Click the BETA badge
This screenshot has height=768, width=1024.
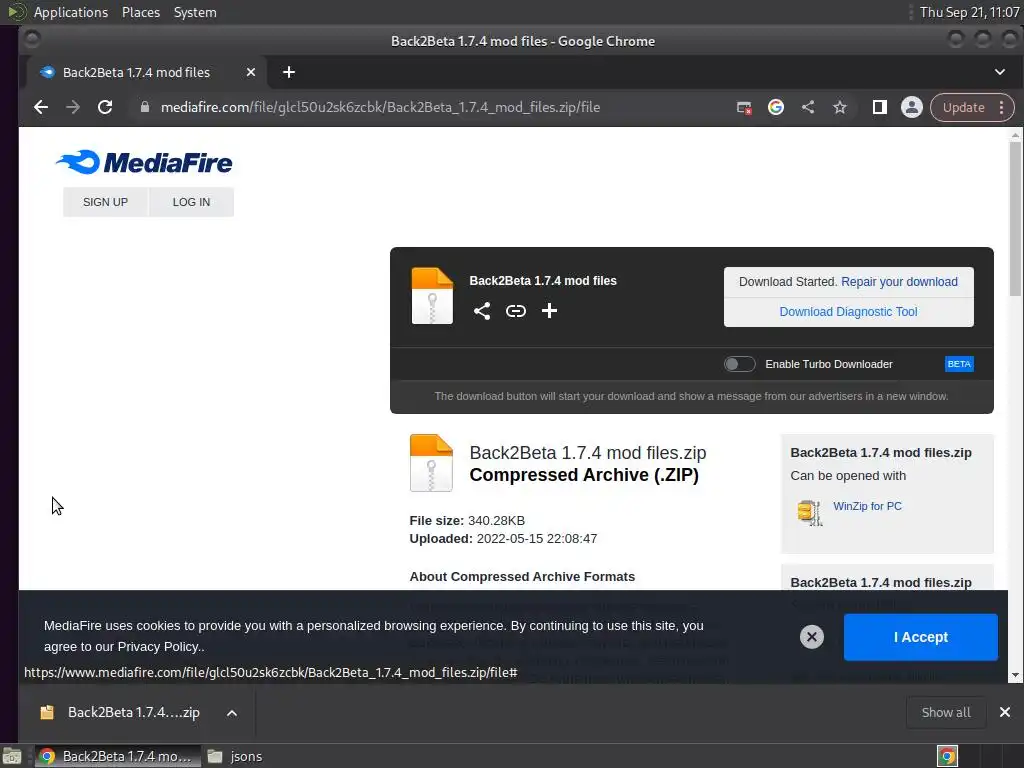coord(959,364)
